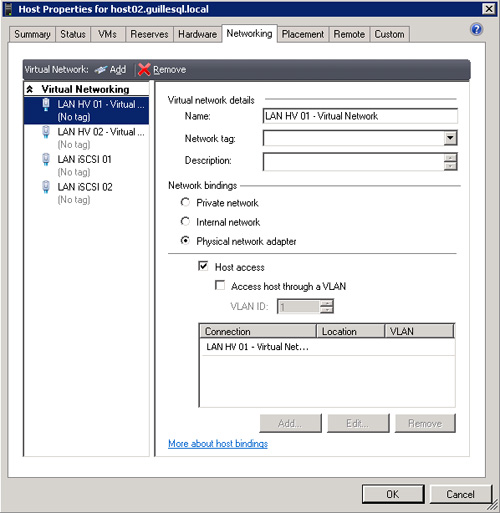
Task: Open the Network tag dropdown
Action: (x=450, y=138)
